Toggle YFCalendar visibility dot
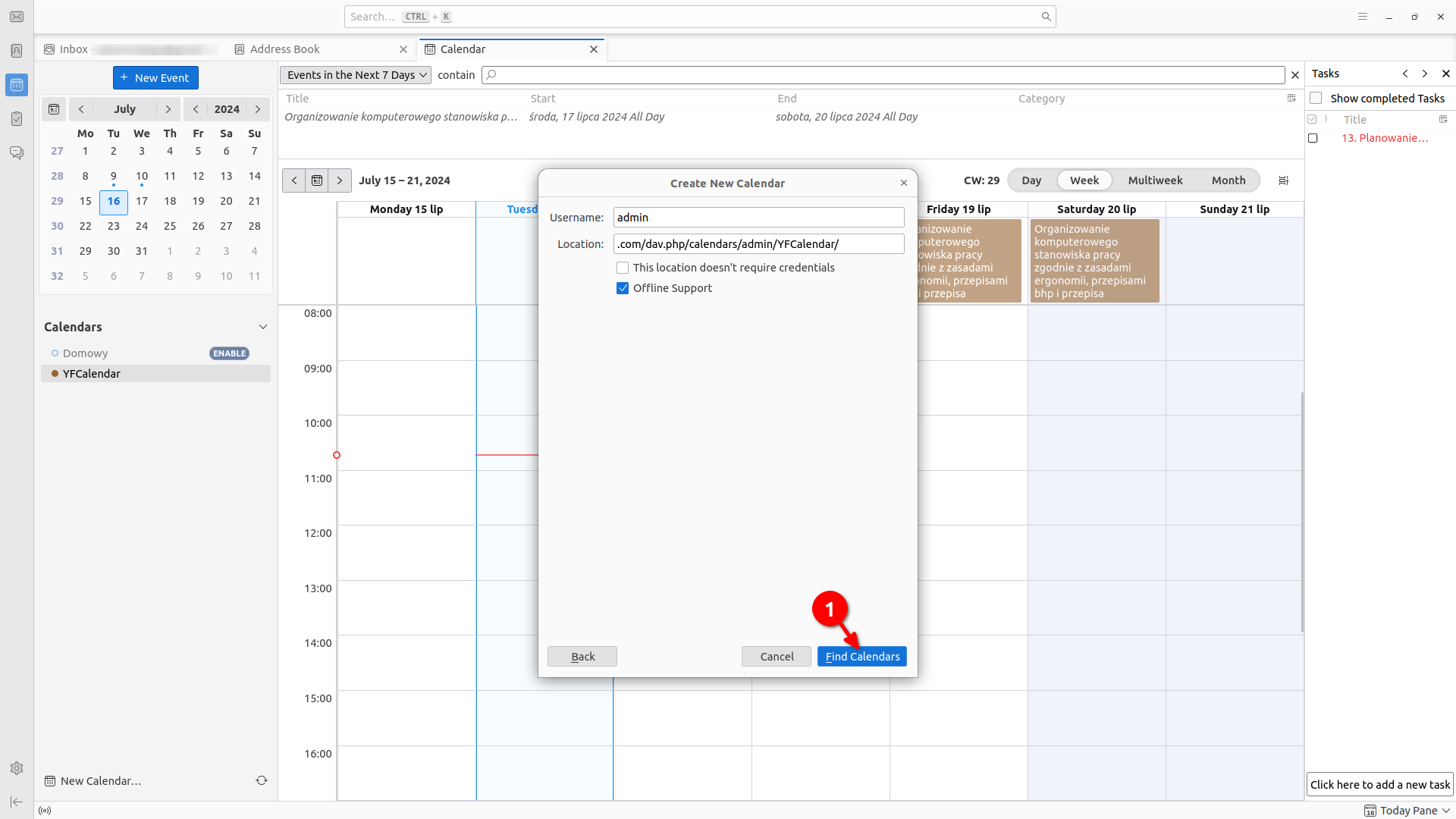1456x819 pixels. coord(55,374)
